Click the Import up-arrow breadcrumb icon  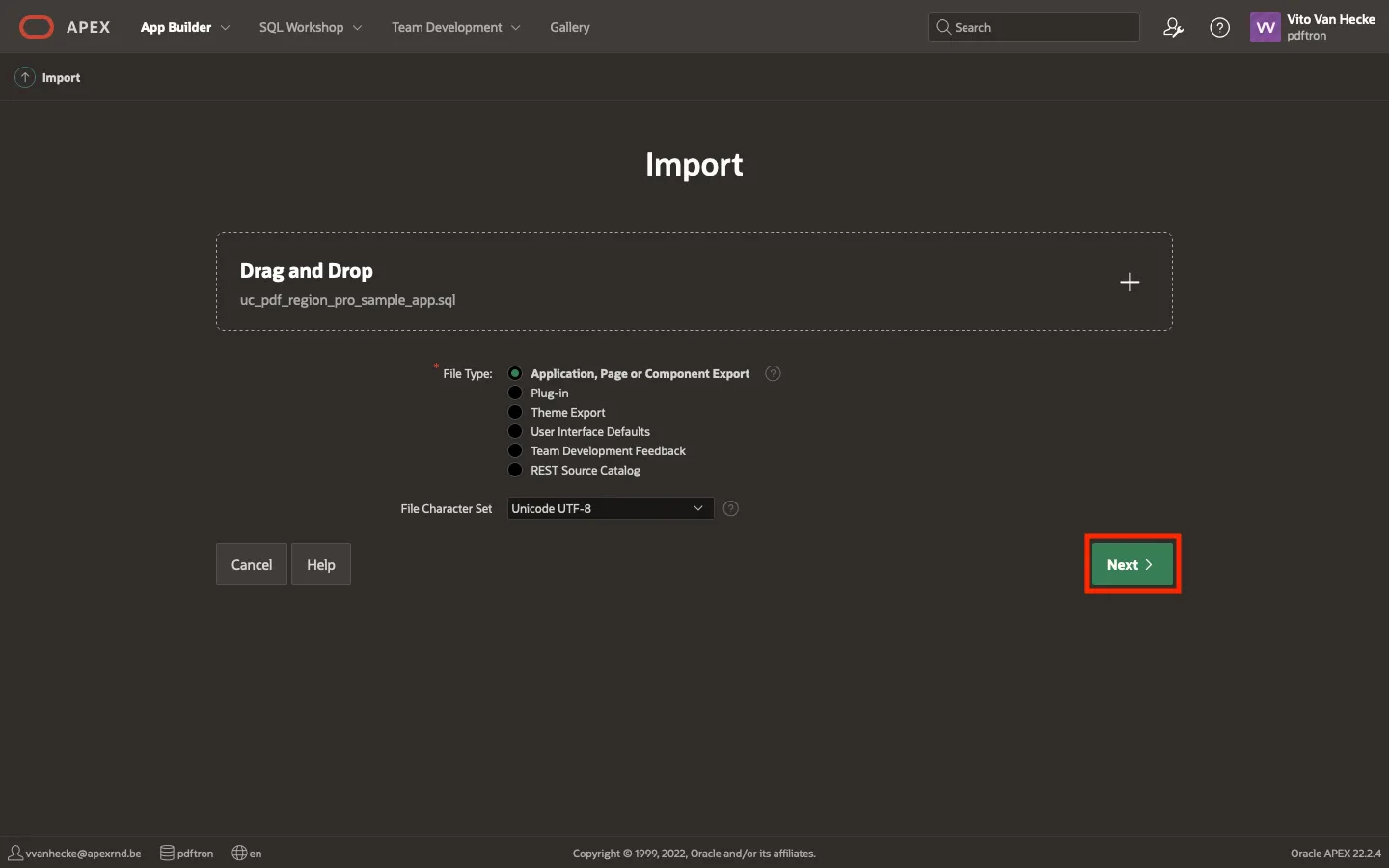(25, 77)
